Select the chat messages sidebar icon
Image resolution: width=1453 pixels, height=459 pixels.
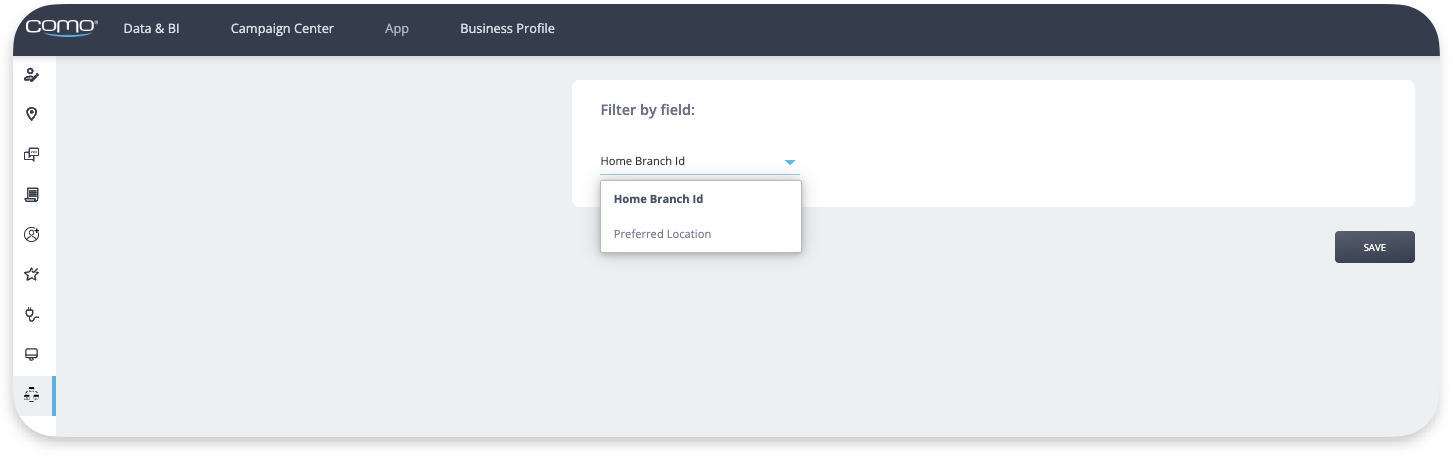point(31,155)
